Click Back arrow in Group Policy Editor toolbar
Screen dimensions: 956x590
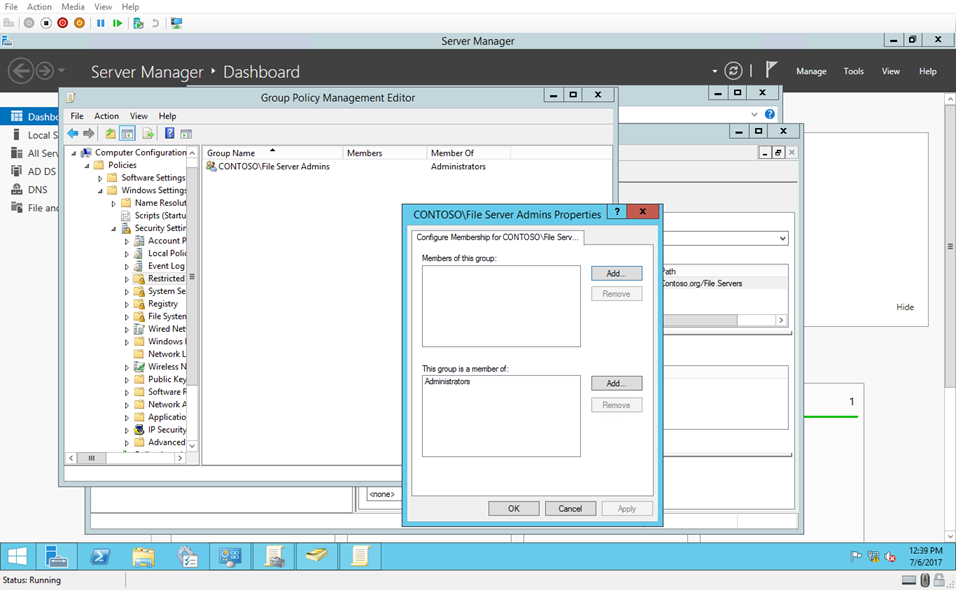coord(73,133)
